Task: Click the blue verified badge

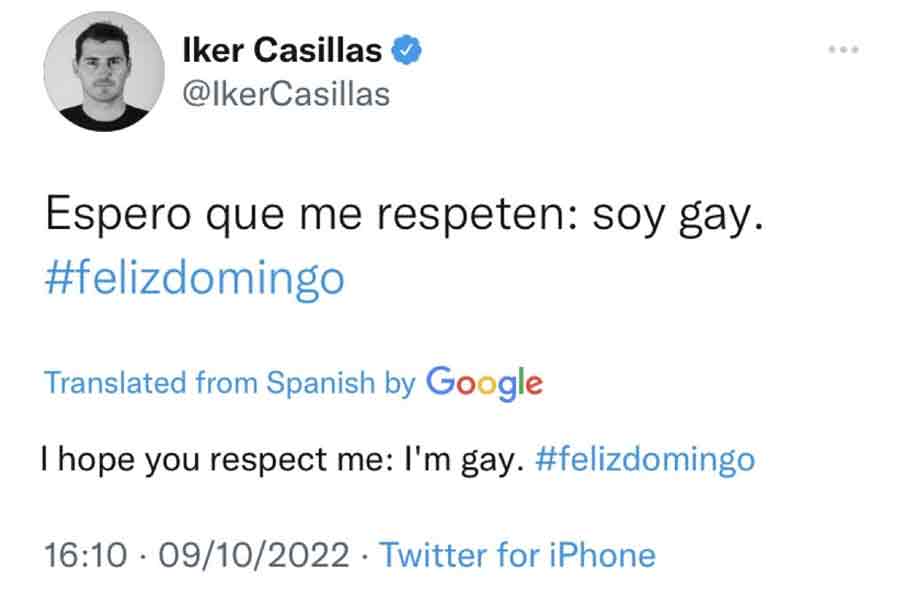Action: (x=407, y=49)
